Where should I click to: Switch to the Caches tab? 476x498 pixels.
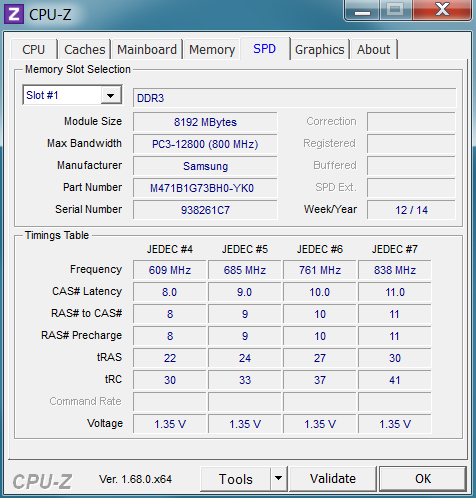coord(85,50)
